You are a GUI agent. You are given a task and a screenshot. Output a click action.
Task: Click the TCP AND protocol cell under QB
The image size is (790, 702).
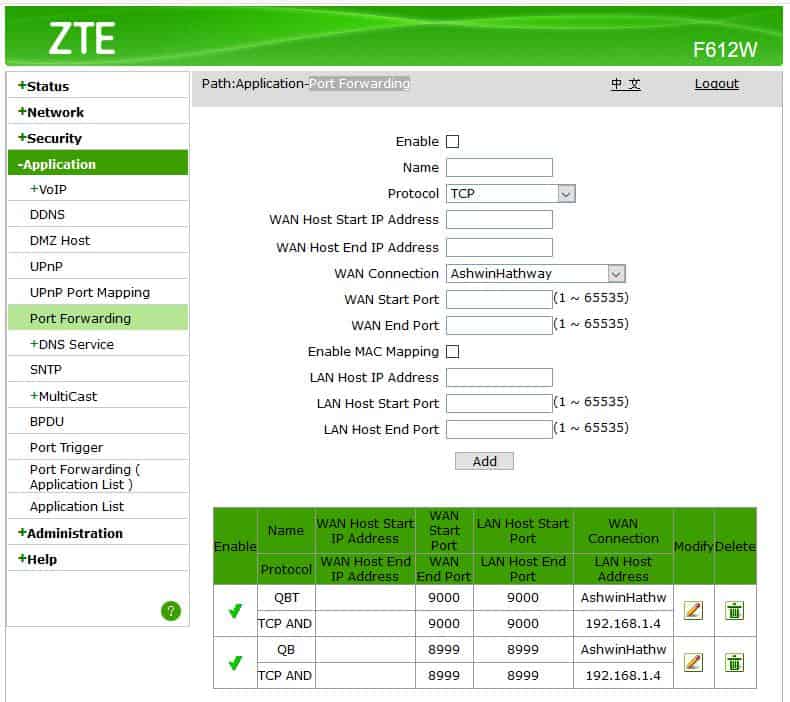[x=285, y=675]
